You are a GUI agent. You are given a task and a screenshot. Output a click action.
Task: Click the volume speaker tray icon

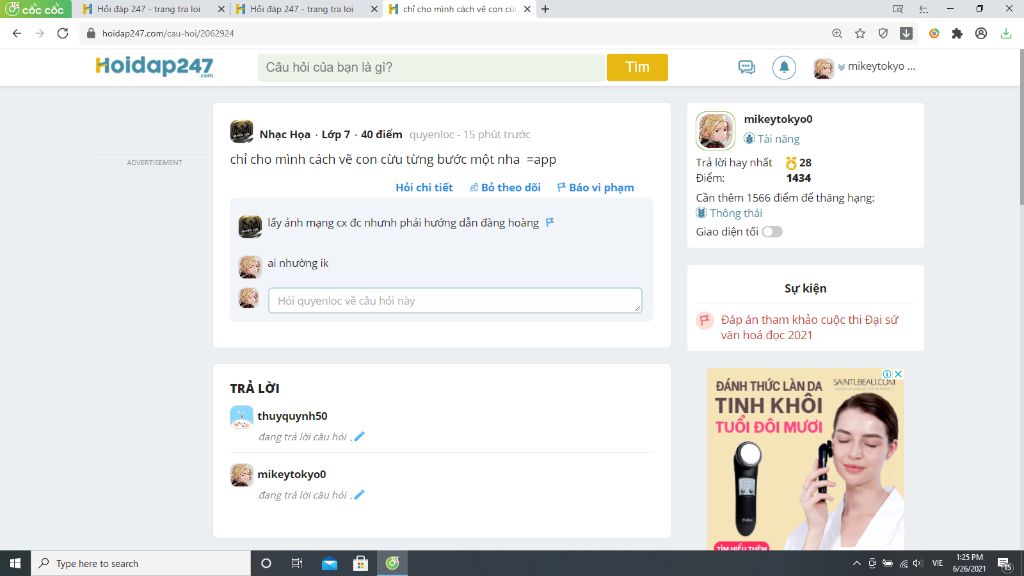click(918, 563)
